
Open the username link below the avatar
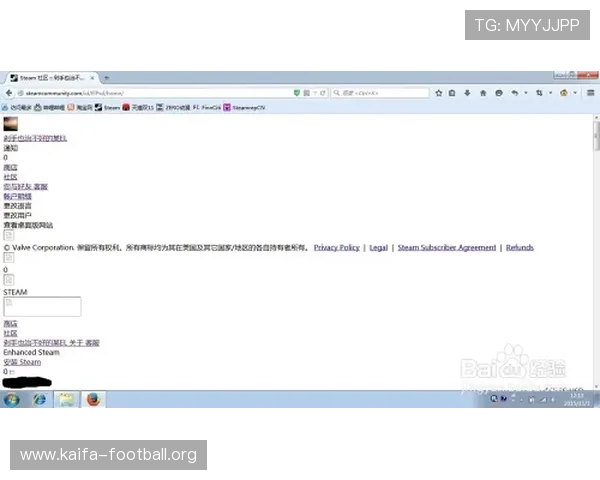[x=35, y=138]
